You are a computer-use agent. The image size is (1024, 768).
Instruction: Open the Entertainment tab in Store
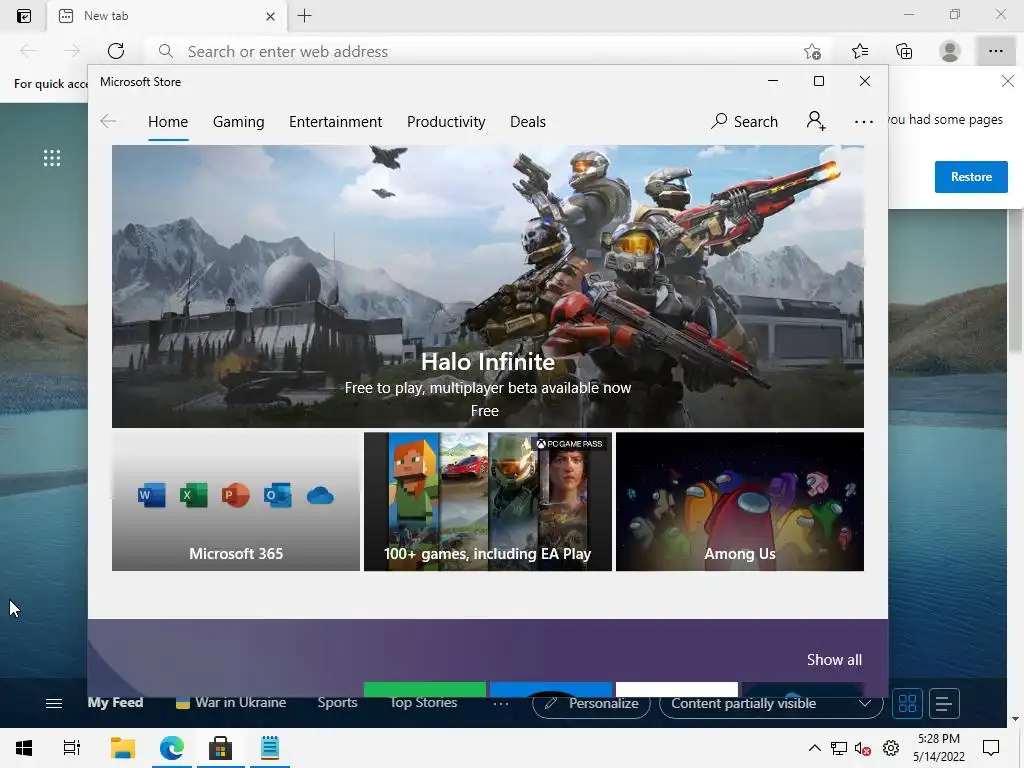336,122
